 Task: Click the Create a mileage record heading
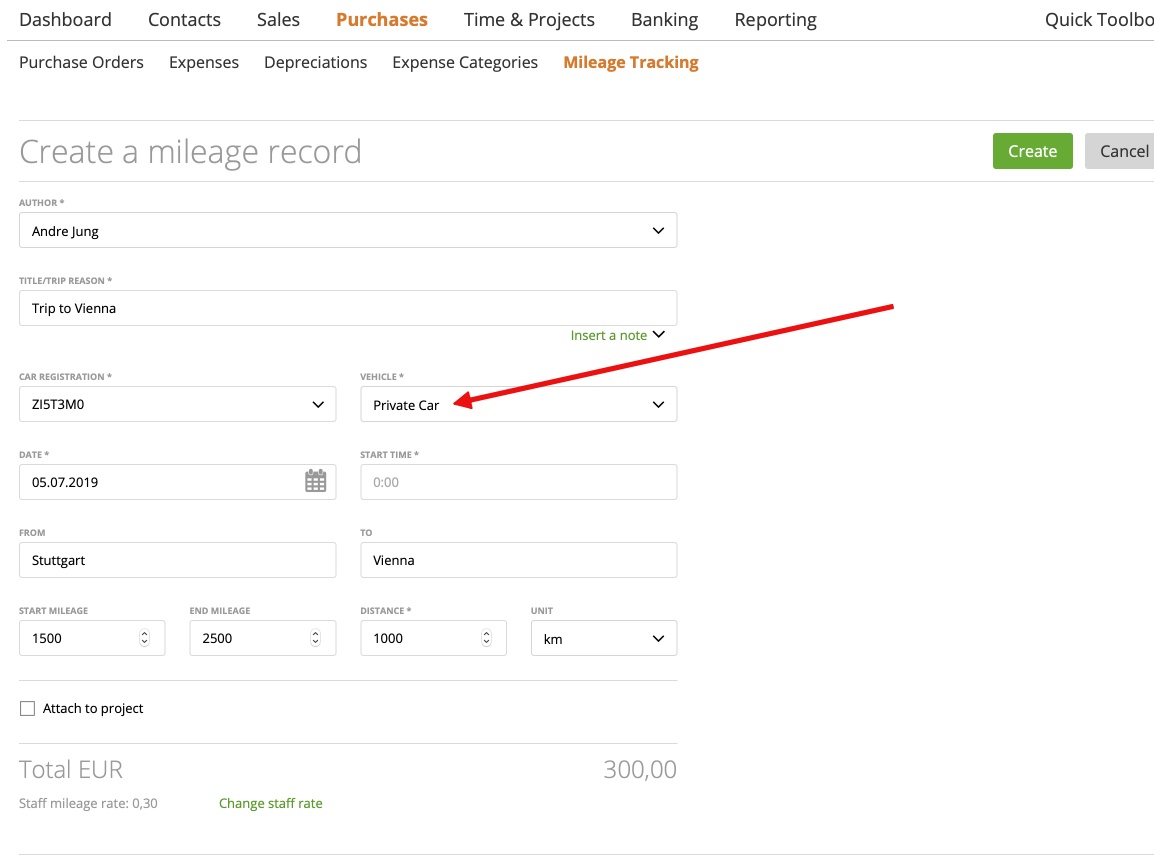click(190, 152)
